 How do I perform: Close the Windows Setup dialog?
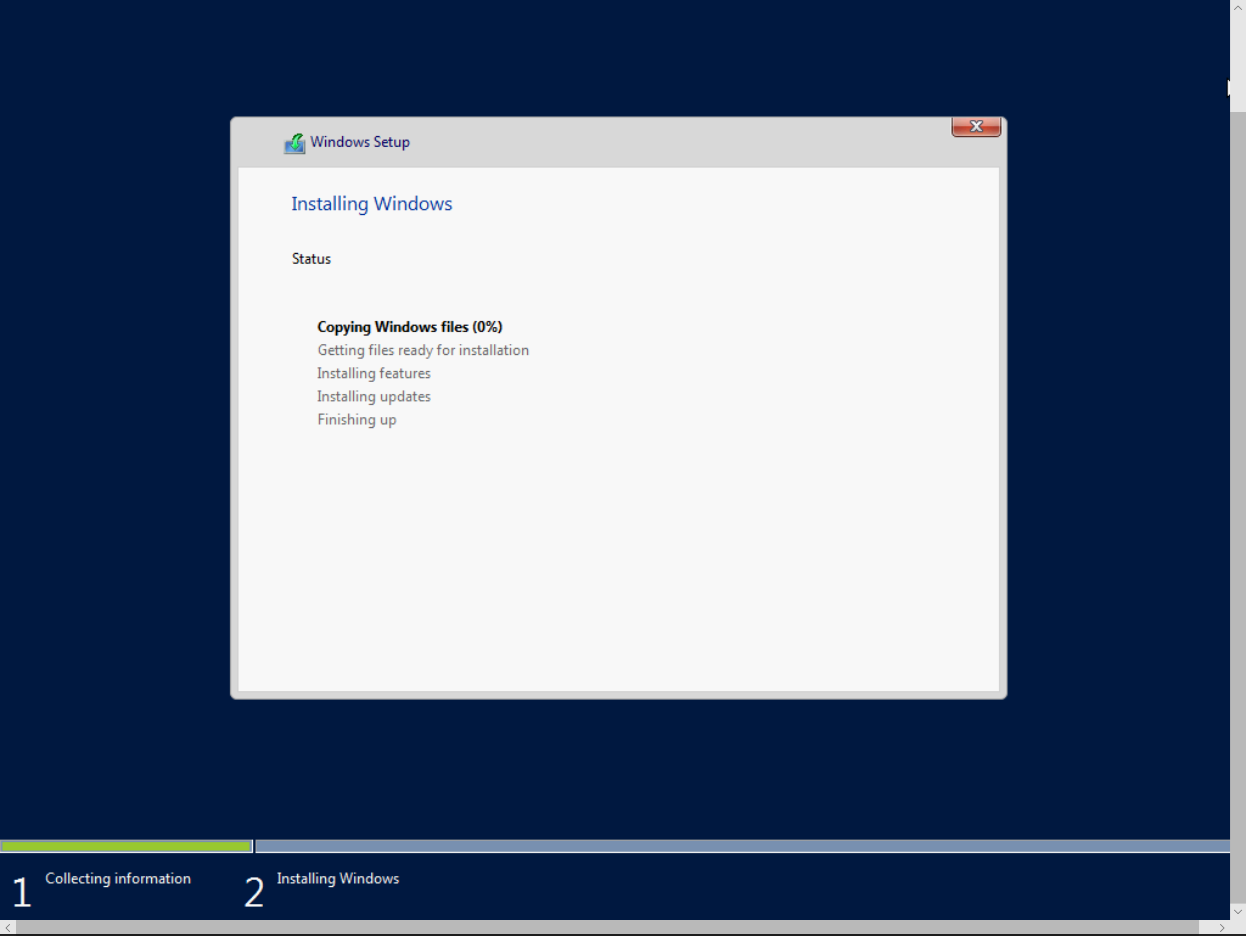point(976,126)
